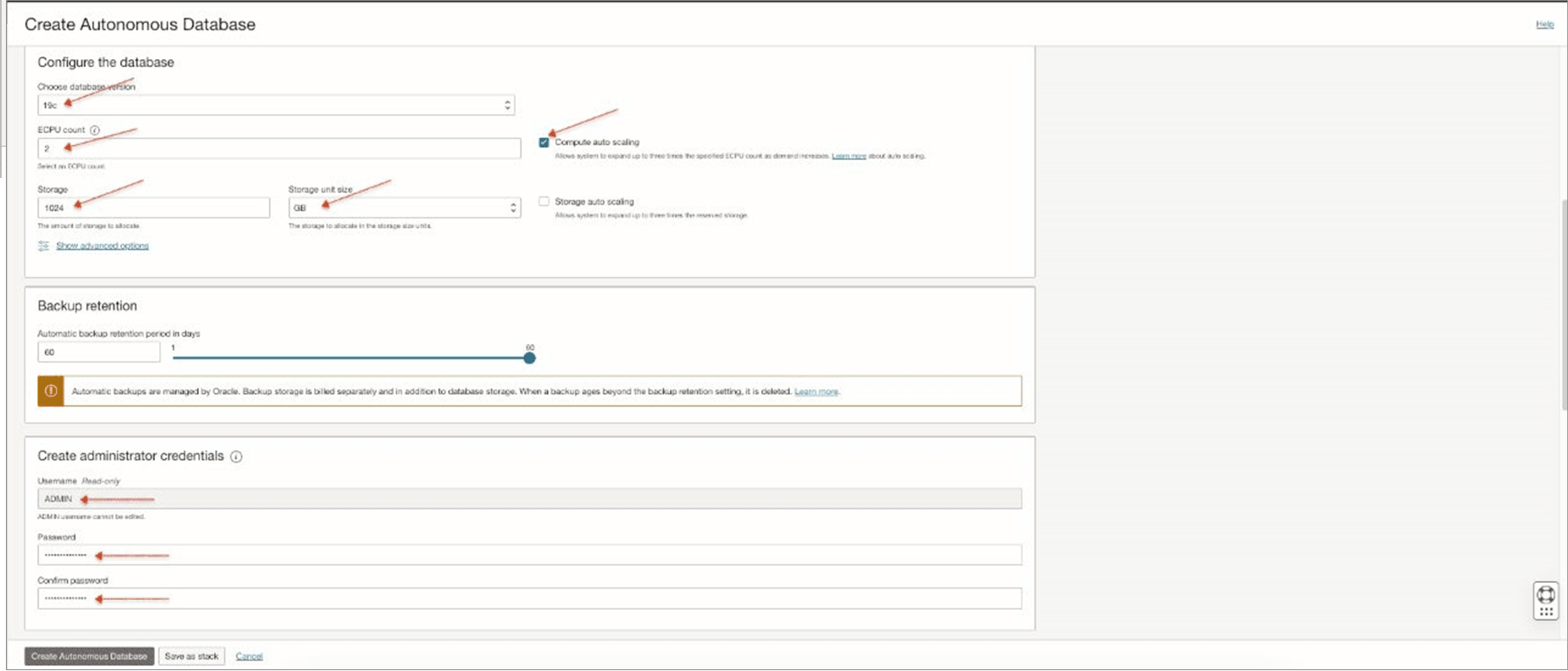Screen dimensions: 1568x671
Task: Click the Confirm password input field
Action: coord(530,598)
